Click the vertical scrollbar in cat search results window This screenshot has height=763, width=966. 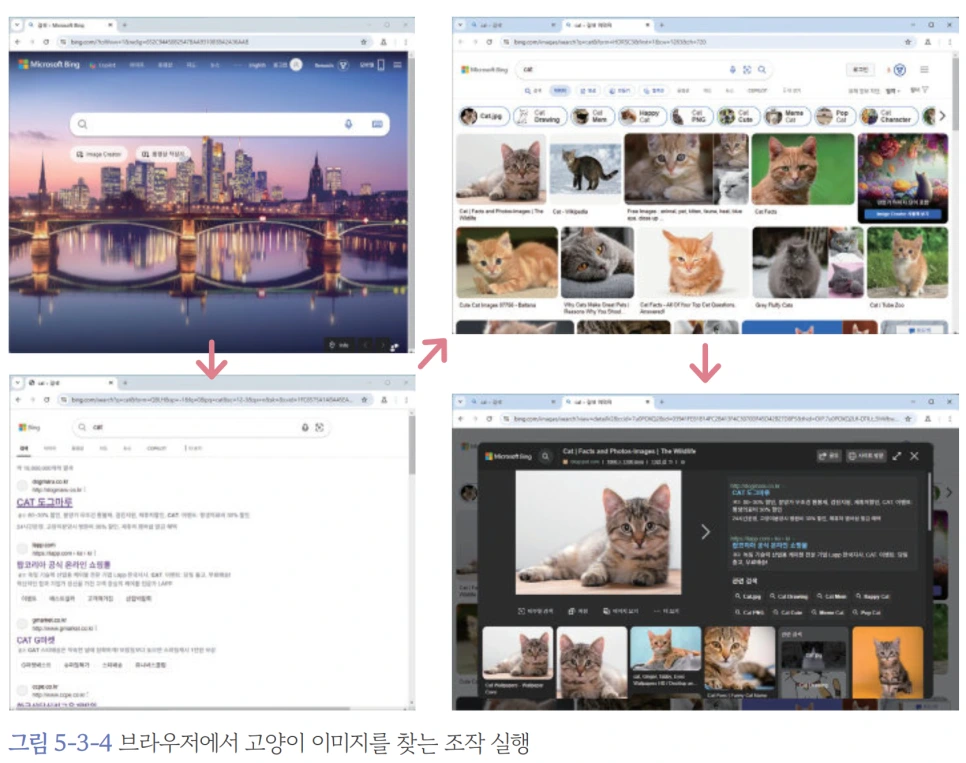[x=412, y=445]
